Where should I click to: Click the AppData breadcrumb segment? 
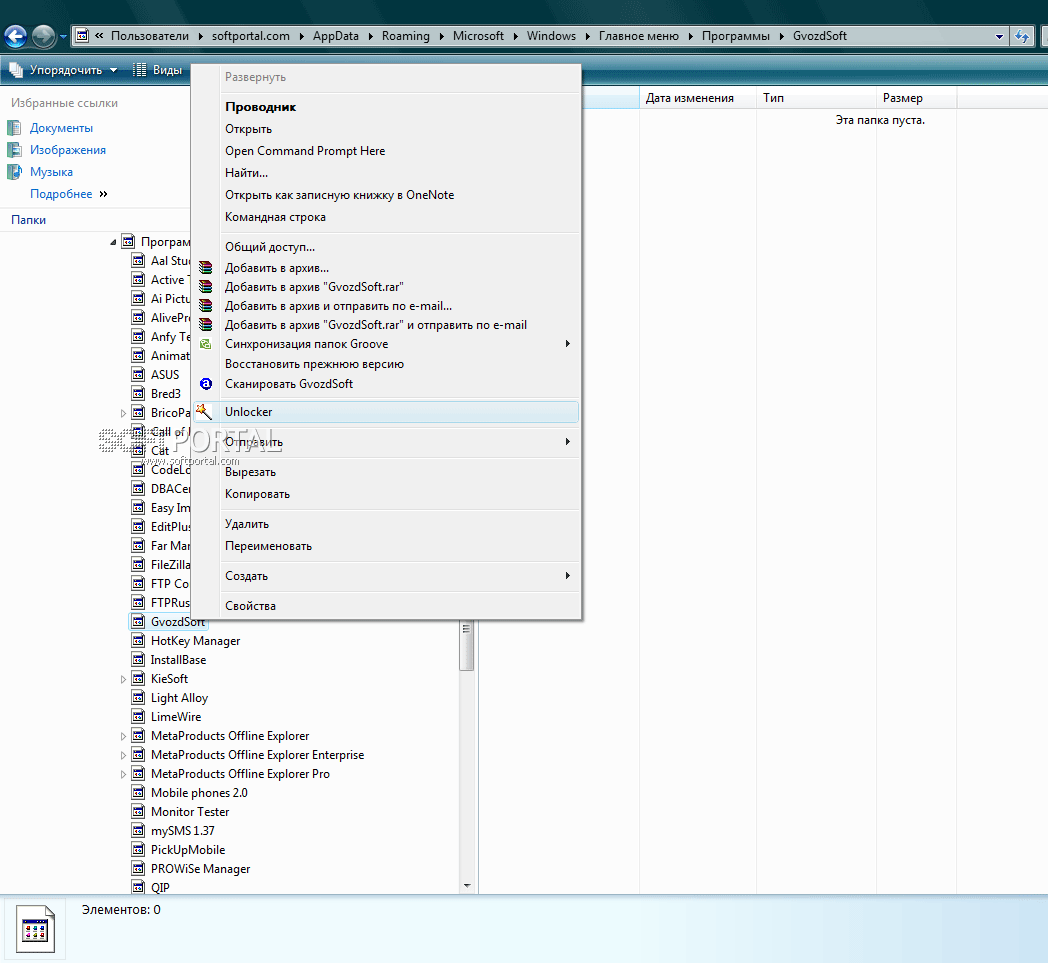coord(336,36)
